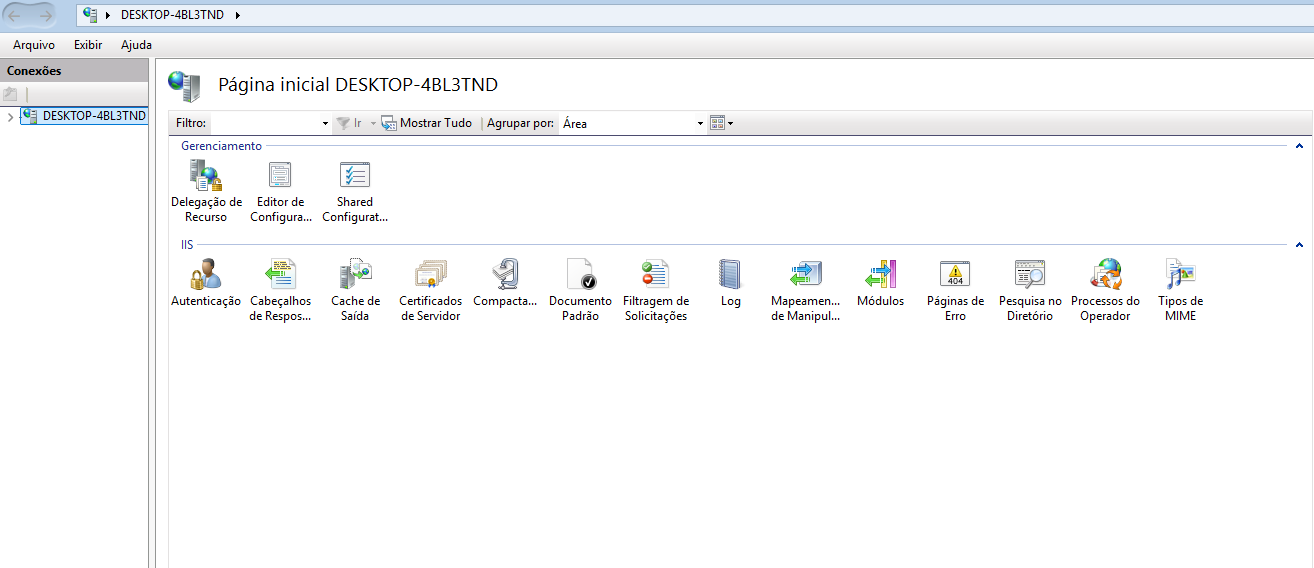This screenshot has height=568, width=1314.
Task: Open the Exibir menu
Action: [x=88, y=45]
